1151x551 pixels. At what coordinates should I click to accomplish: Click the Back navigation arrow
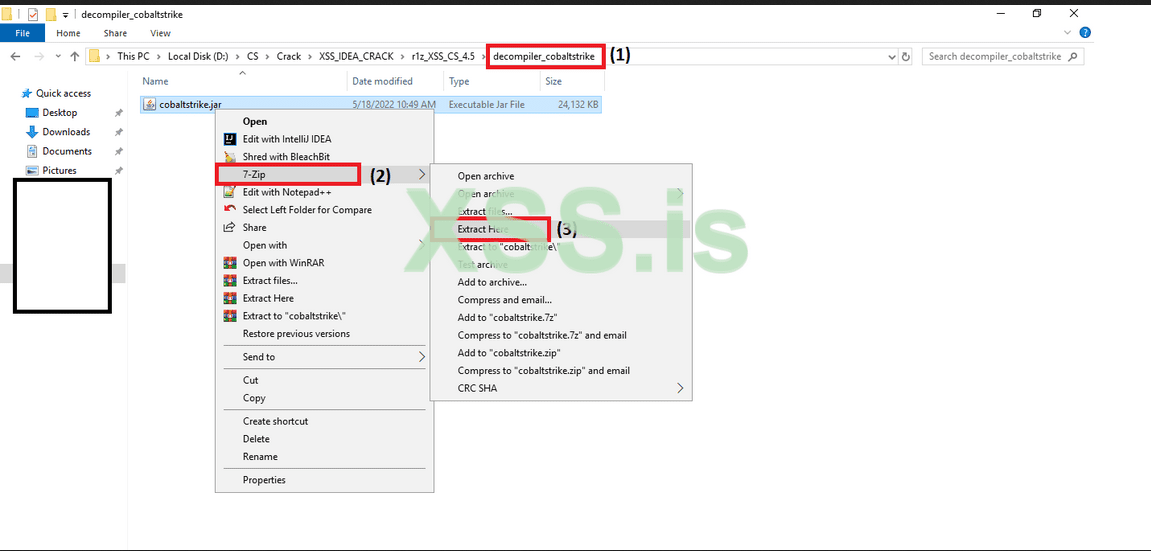15,56
